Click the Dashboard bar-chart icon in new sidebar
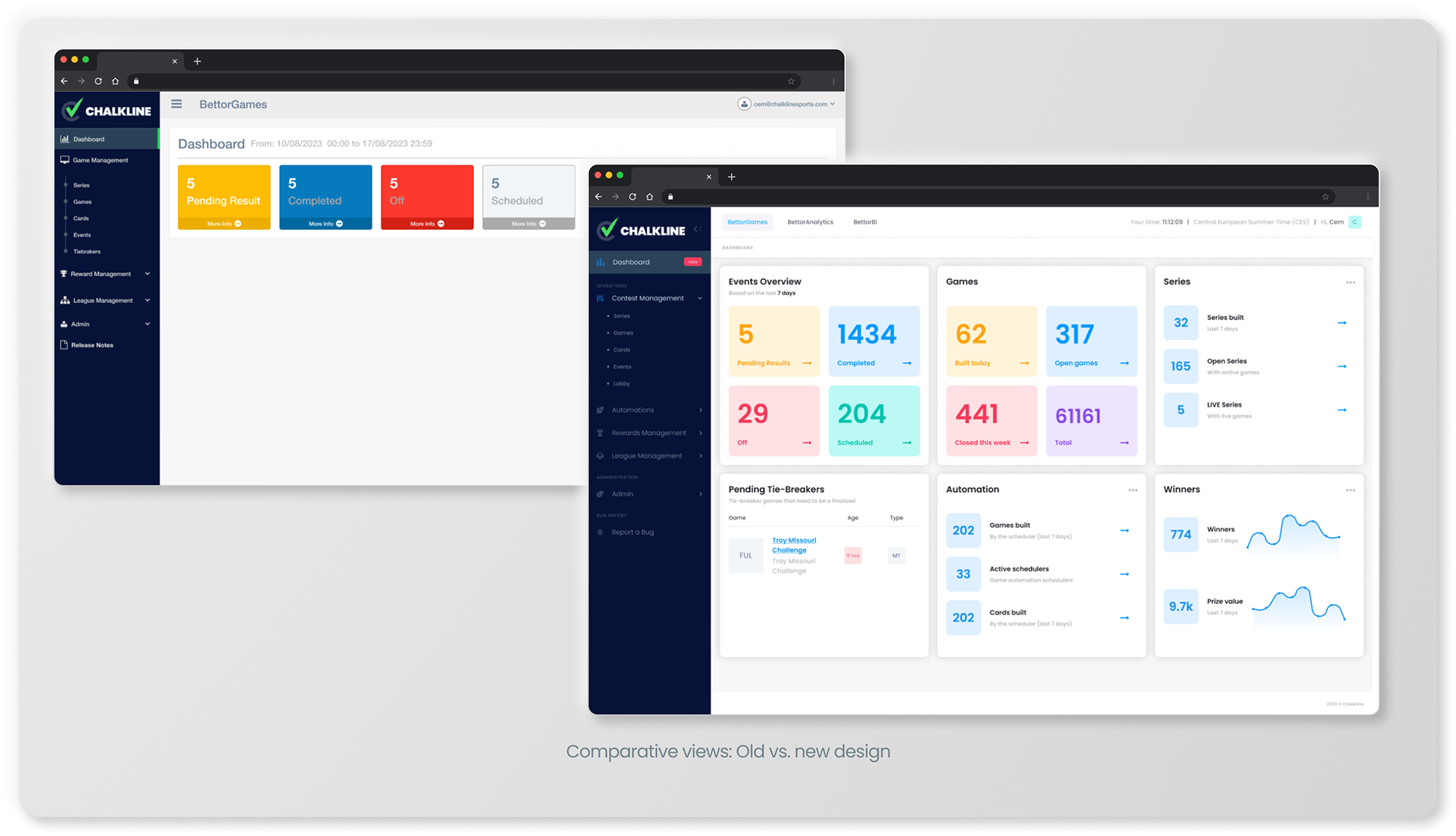The image size is (1456, 836). [x=601, y=262]
